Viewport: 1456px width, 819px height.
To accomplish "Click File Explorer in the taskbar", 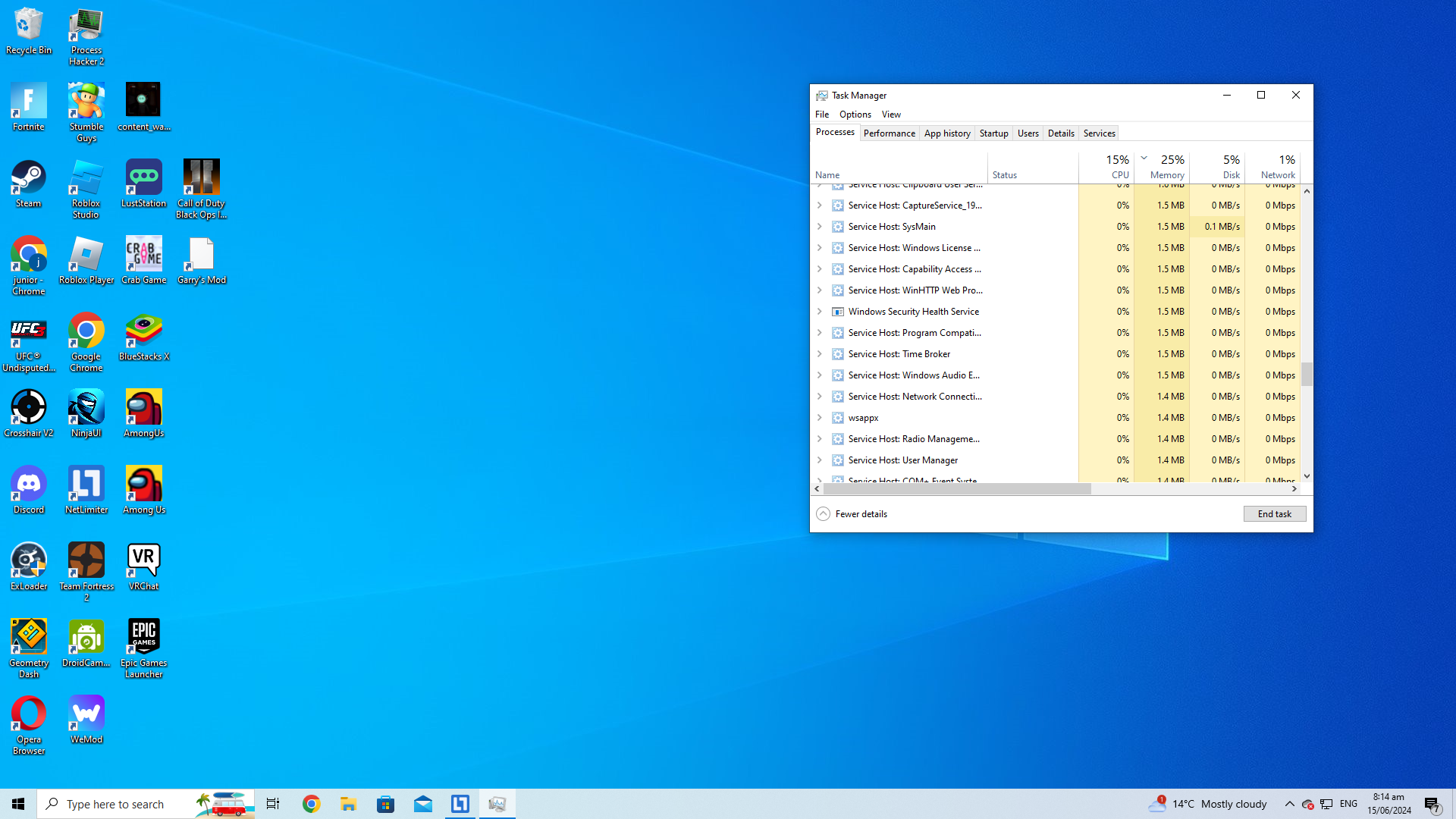I will tap(348, 804).
